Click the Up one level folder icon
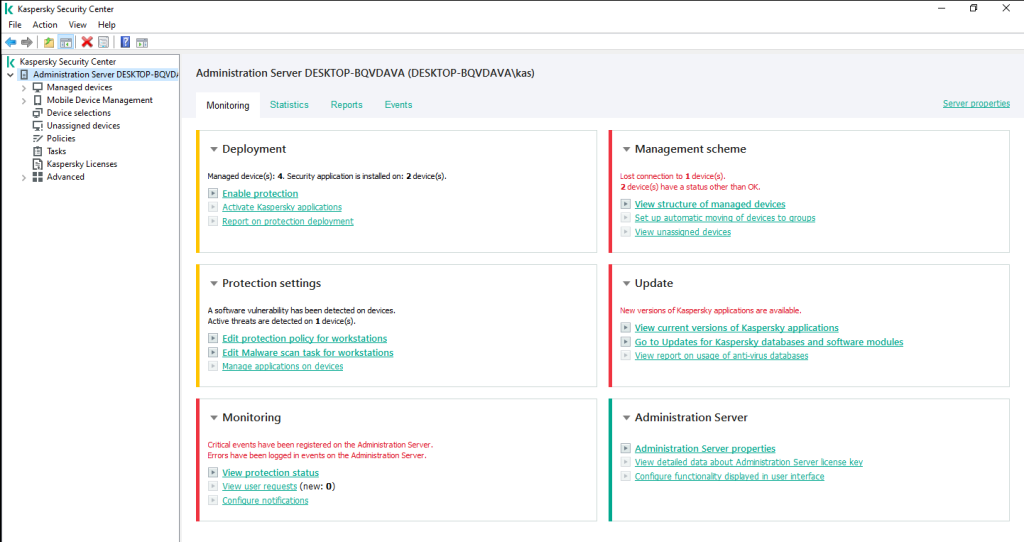 tap(49, 42)
